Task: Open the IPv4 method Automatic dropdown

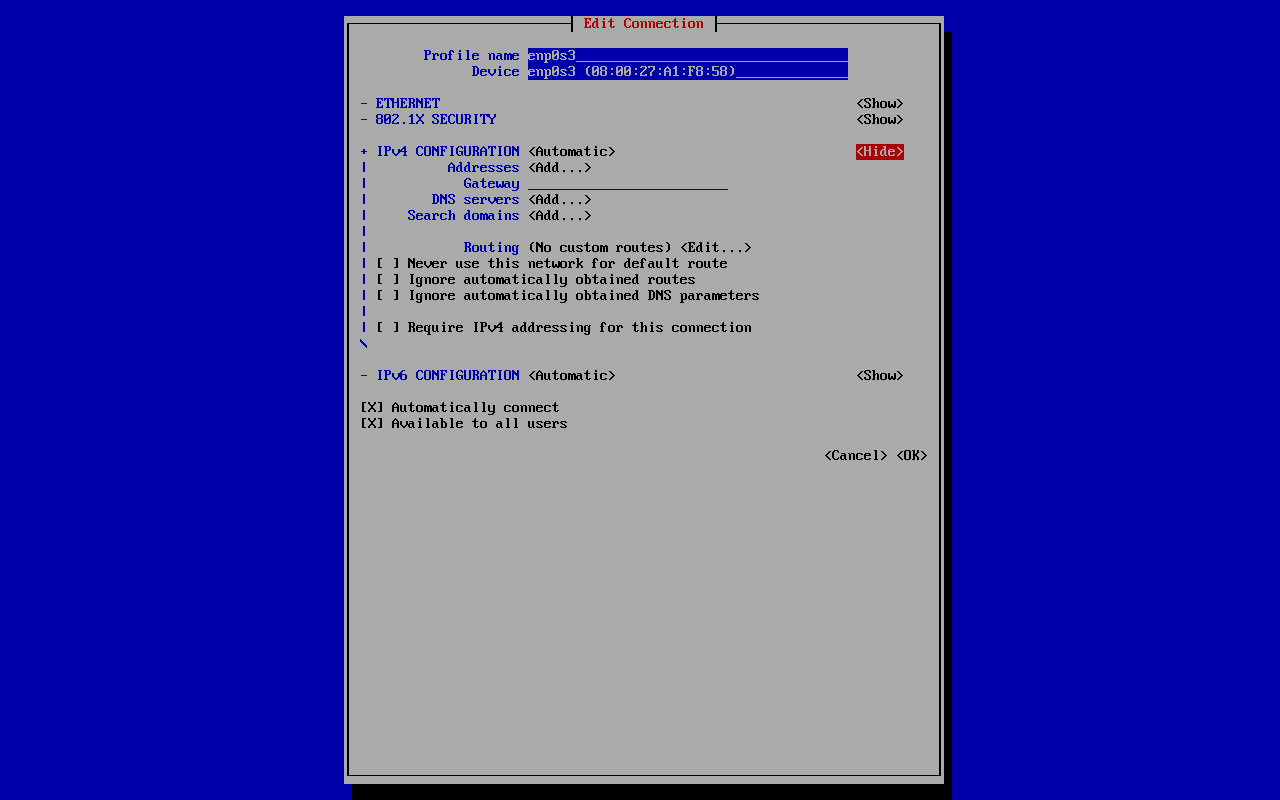Action: (x=571, y=152)
